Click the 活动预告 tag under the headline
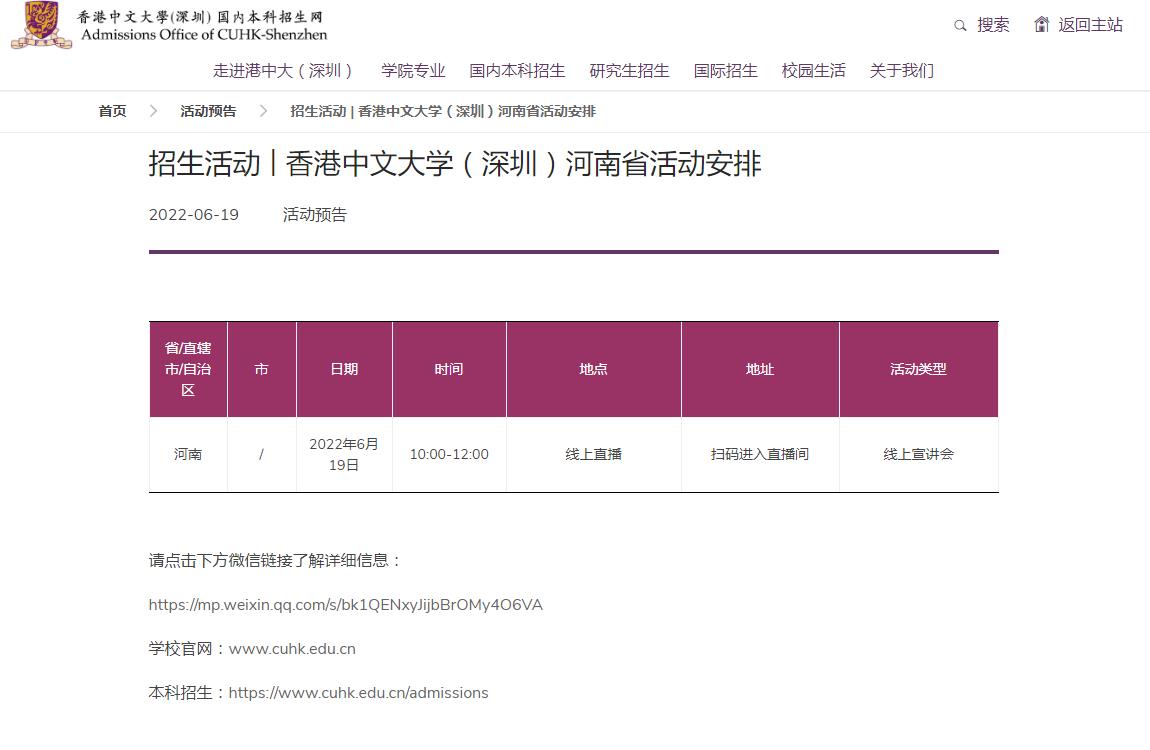The height and width of the screenshot is (750, 1150). [x=315, y=215]
